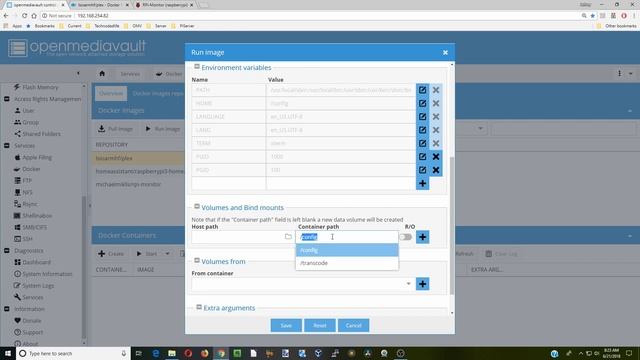
Task: Edit the LANG environment variable
Action: (x=422, y=130)
